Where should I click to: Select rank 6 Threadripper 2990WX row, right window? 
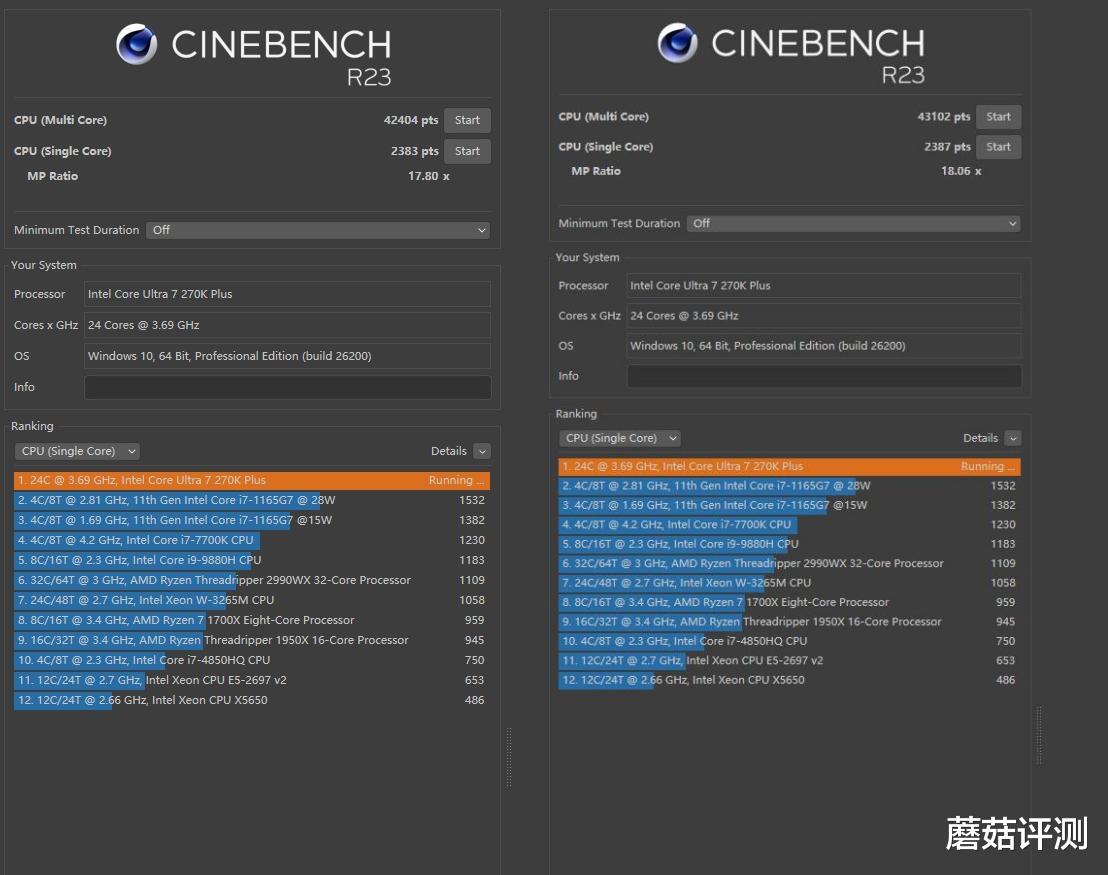click(789, 564)
